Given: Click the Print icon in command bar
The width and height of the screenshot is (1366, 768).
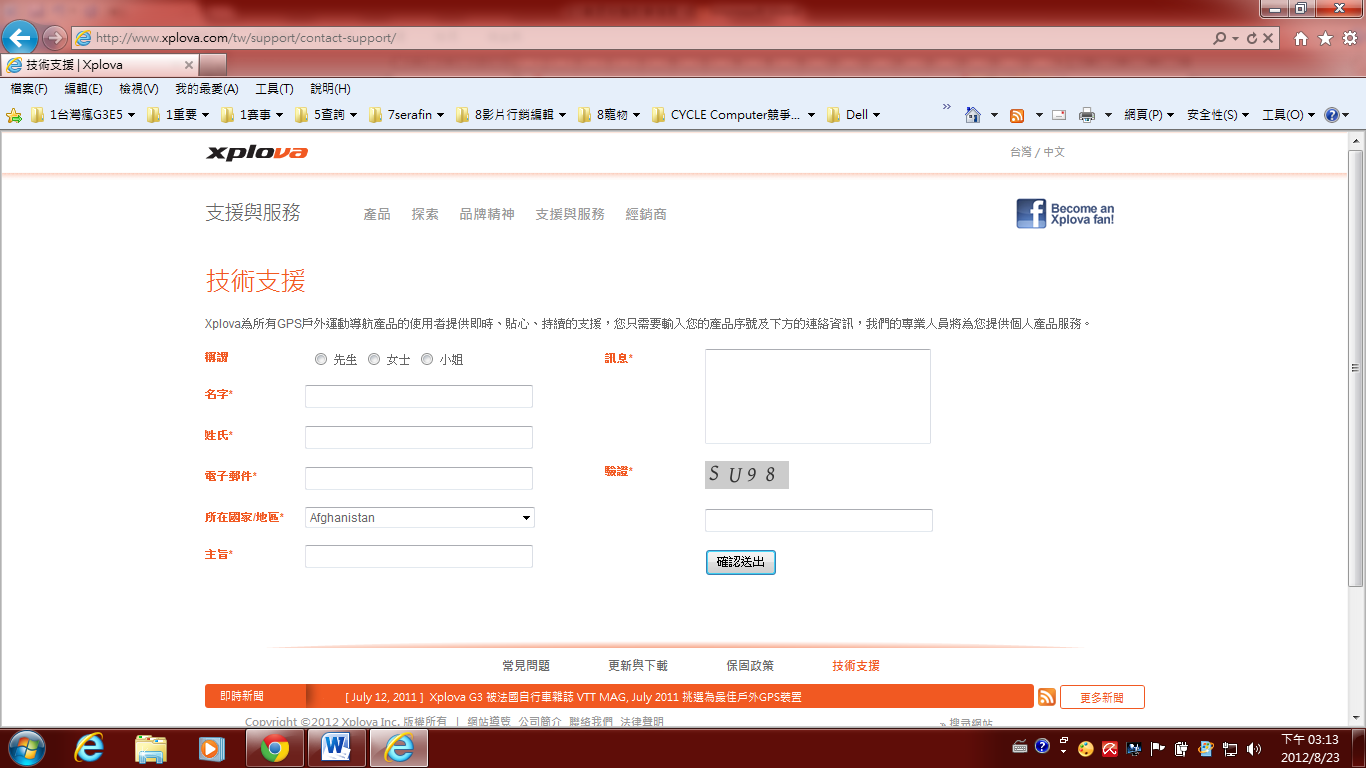Looking at the screenshot, I should pyautogui.click(x=1087, y=115).
